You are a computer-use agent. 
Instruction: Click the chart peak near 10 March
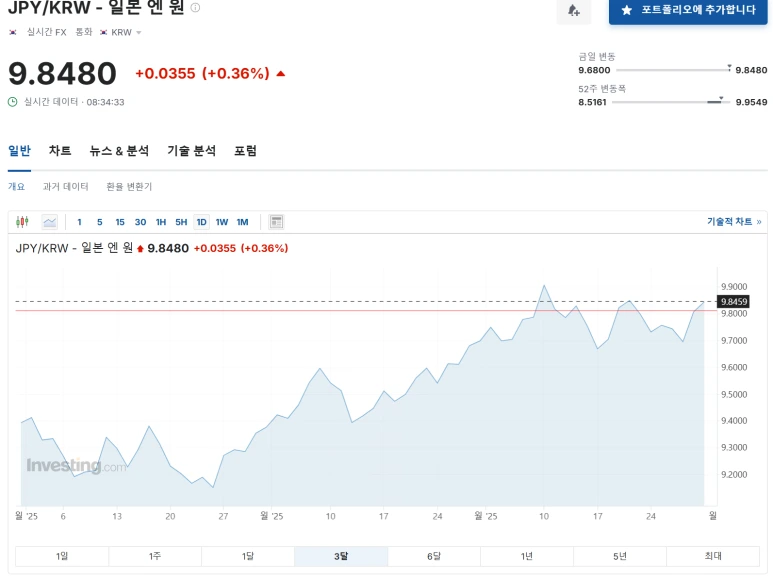544,285
